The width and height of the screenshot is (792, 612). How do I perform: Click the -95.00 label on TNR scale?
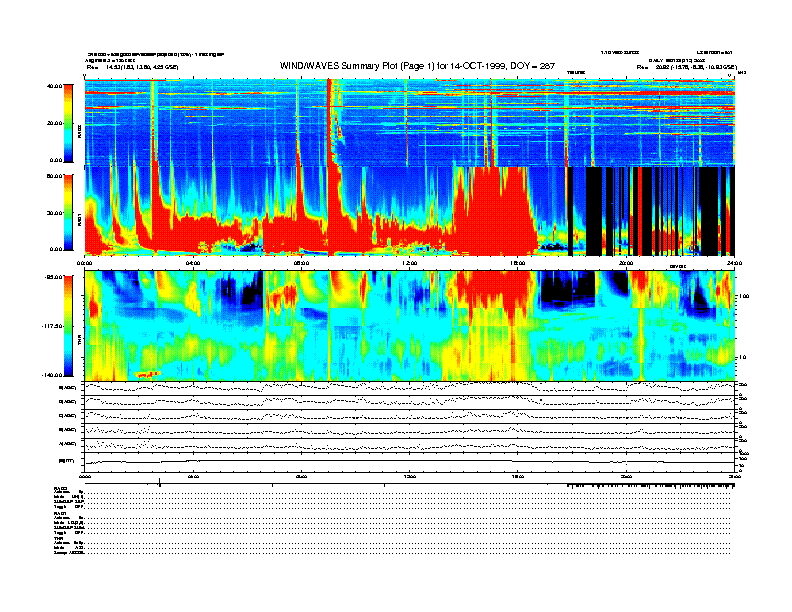[x=53, y=277]
